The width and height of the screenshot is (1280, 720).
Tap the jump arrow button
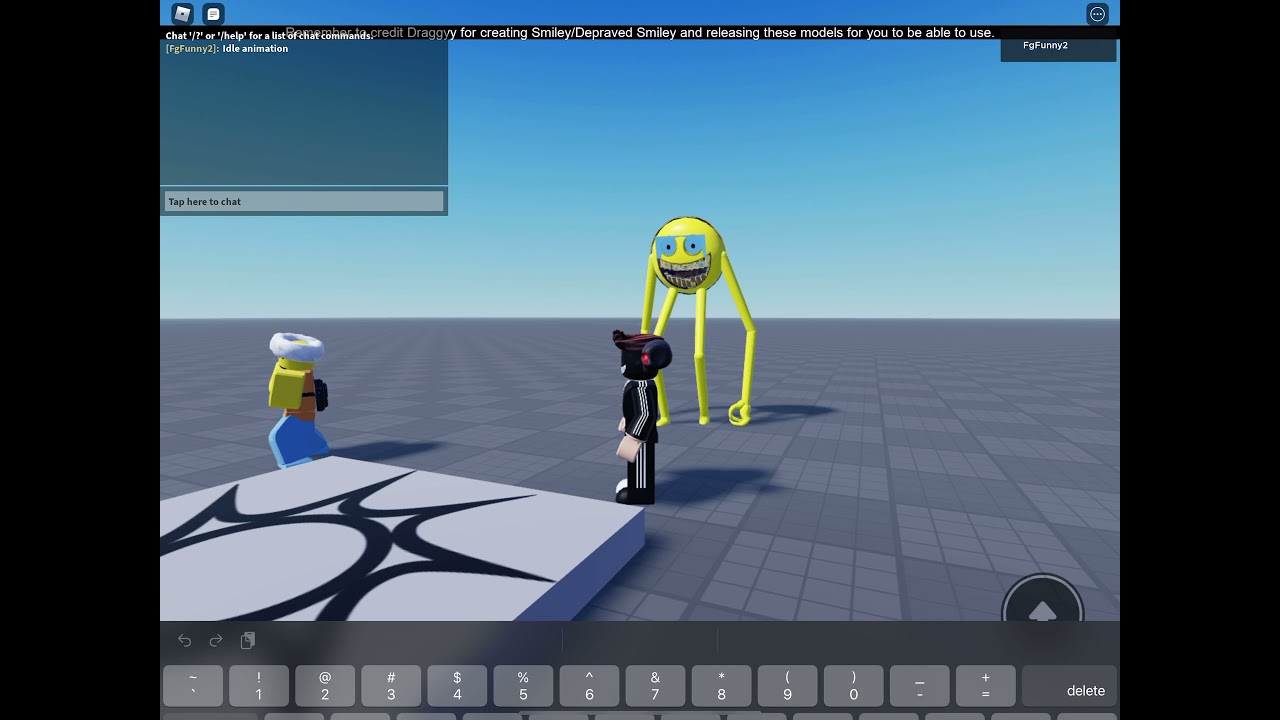(x=1042, y=611)
